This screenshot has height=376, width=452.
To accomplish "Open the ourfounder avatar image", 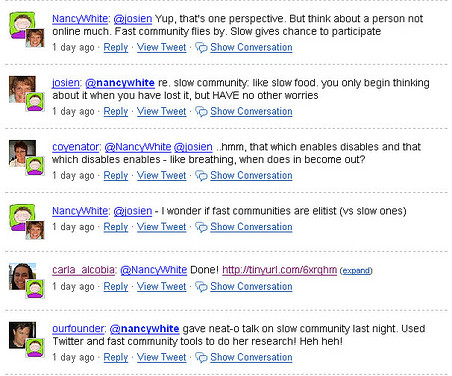I will tap(22, 335).
